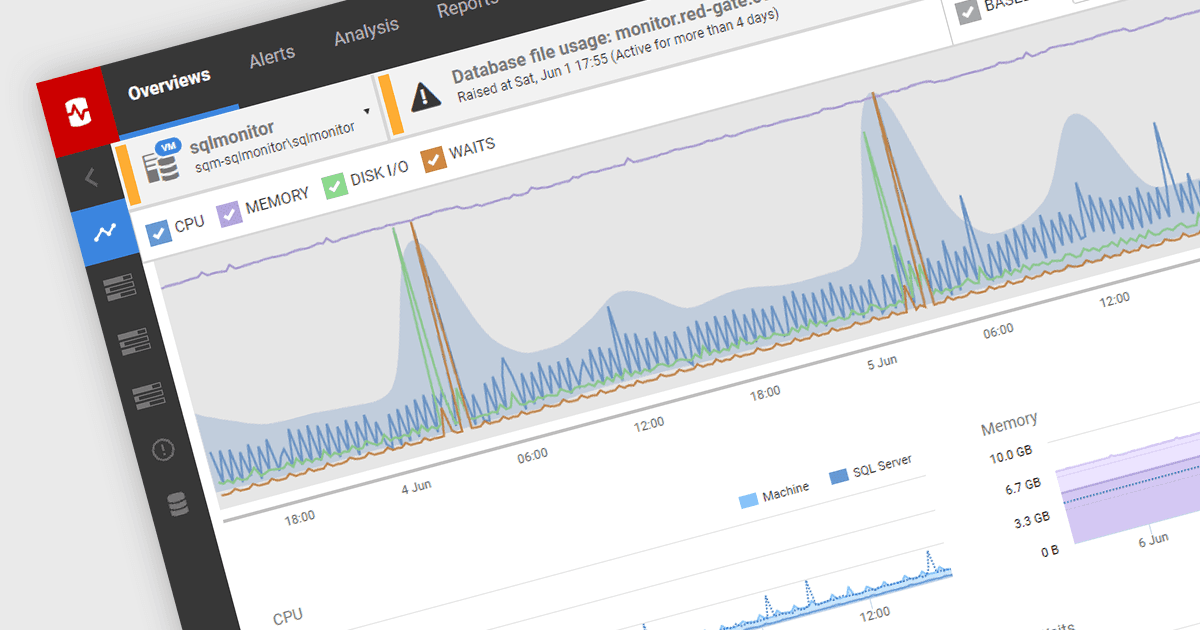1200x630 pixels.
Task: Click the '6.7 GB' memory axis label
Action: pyautogui.click(x=1021, y=488)
